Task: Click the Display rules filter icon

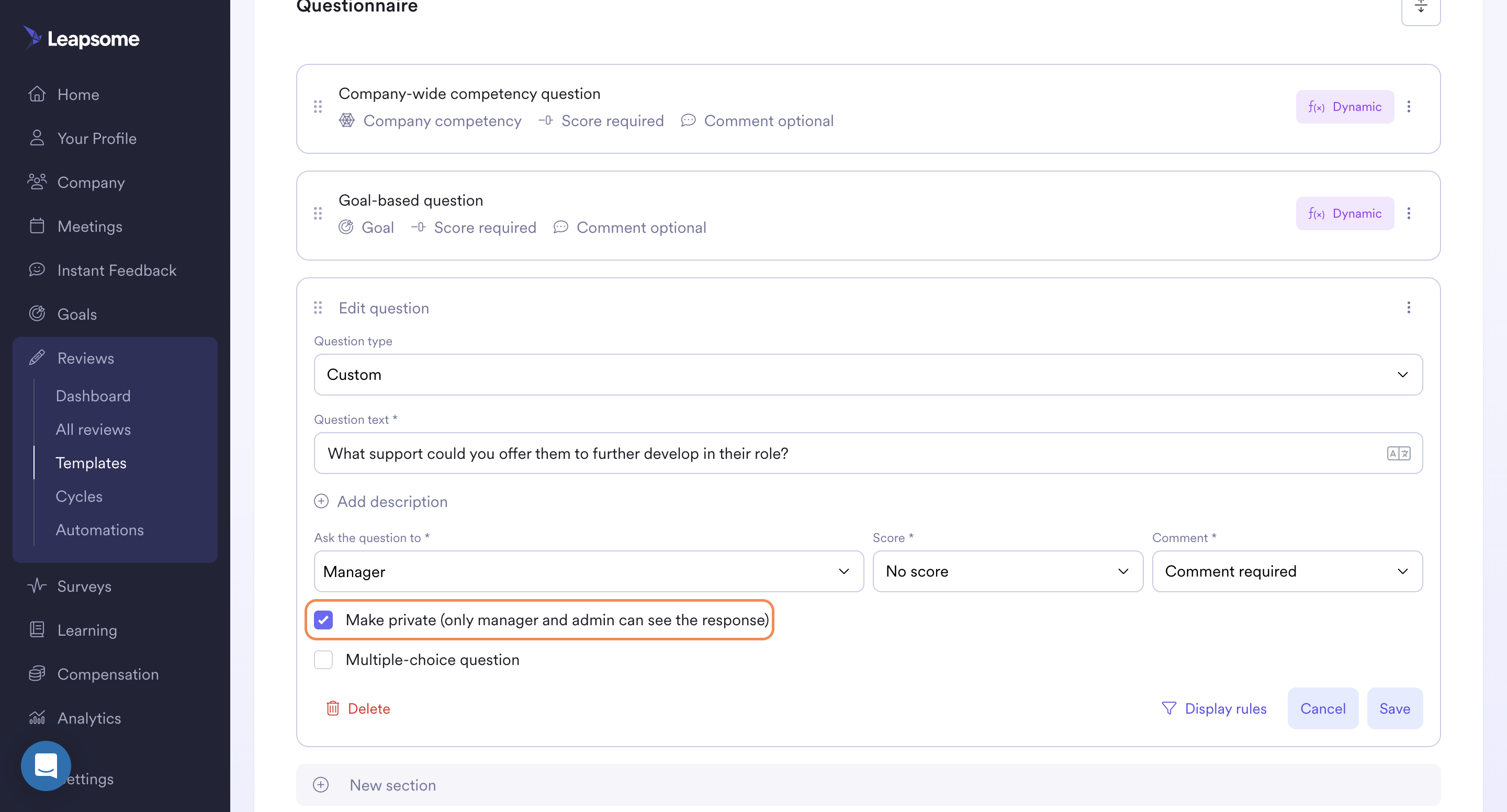Action: 1169,708
